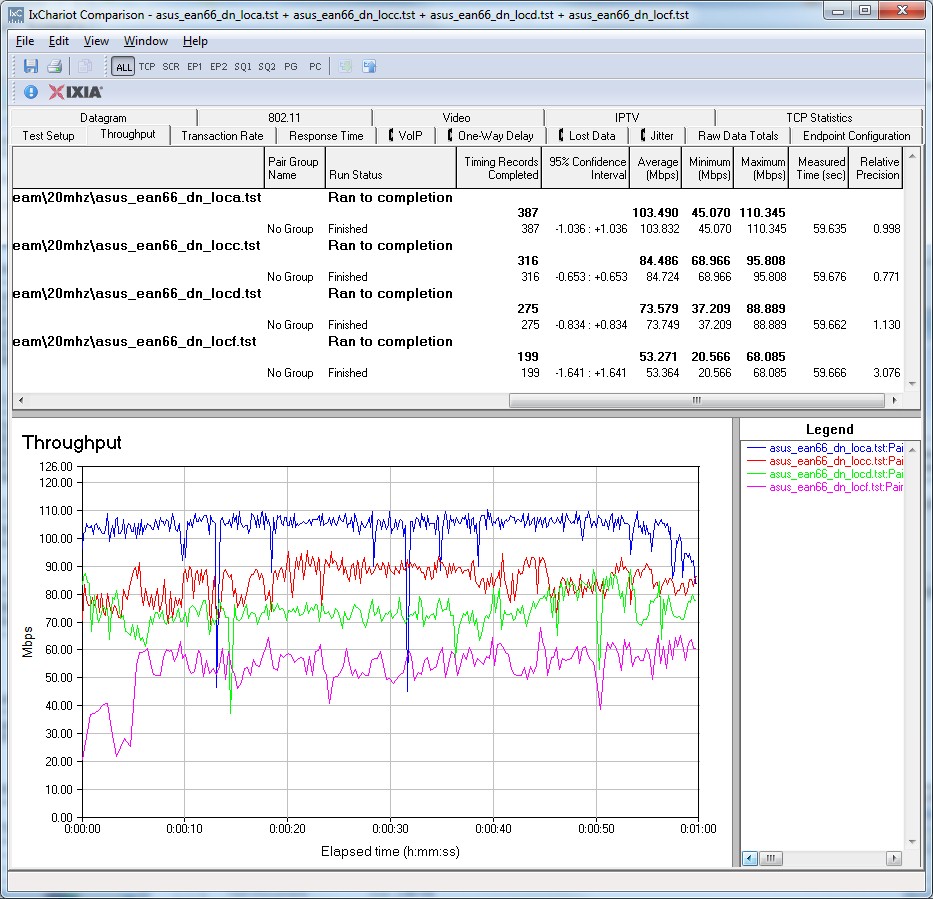Image resolution: width=933 pixels, height=899 pixels.
Task: Toggle the PG filter button
Action: click(x=291, y=67)
